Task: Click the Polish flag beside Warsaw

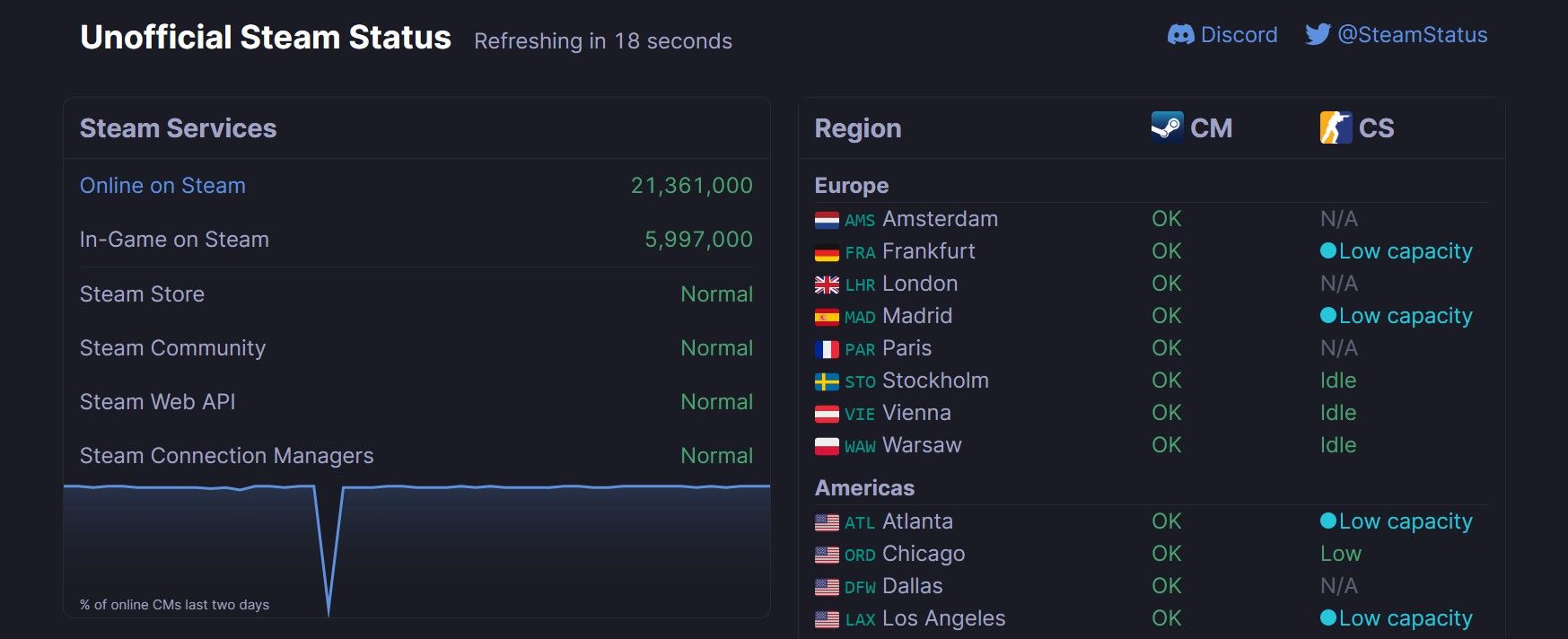Action: (x=827, y=444)
